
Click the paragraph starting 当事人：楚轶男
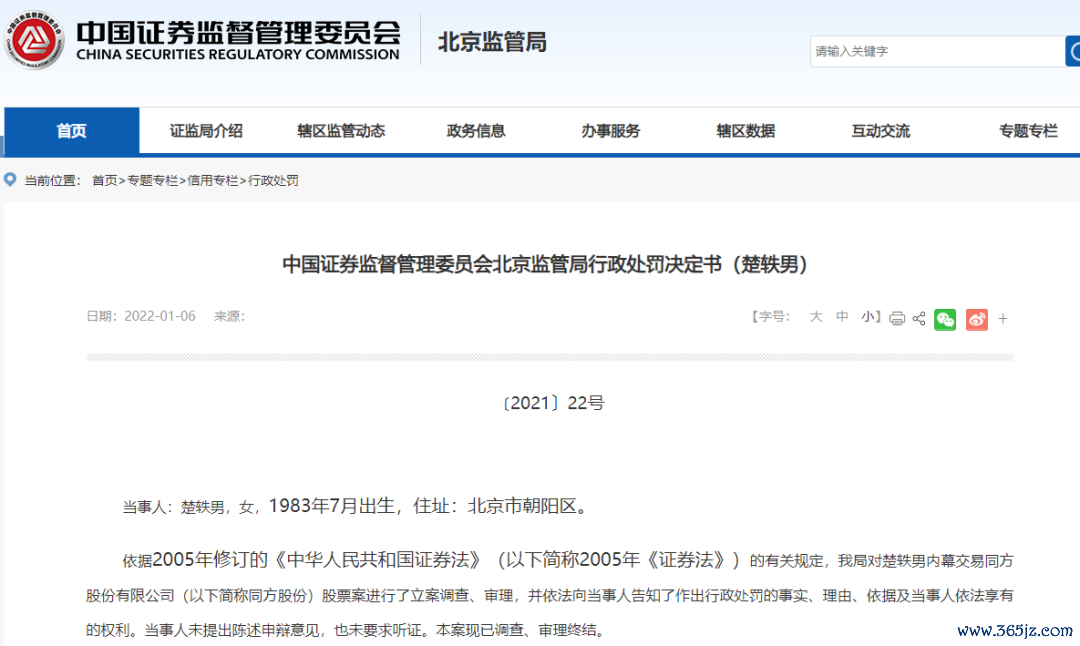(357, 506)
